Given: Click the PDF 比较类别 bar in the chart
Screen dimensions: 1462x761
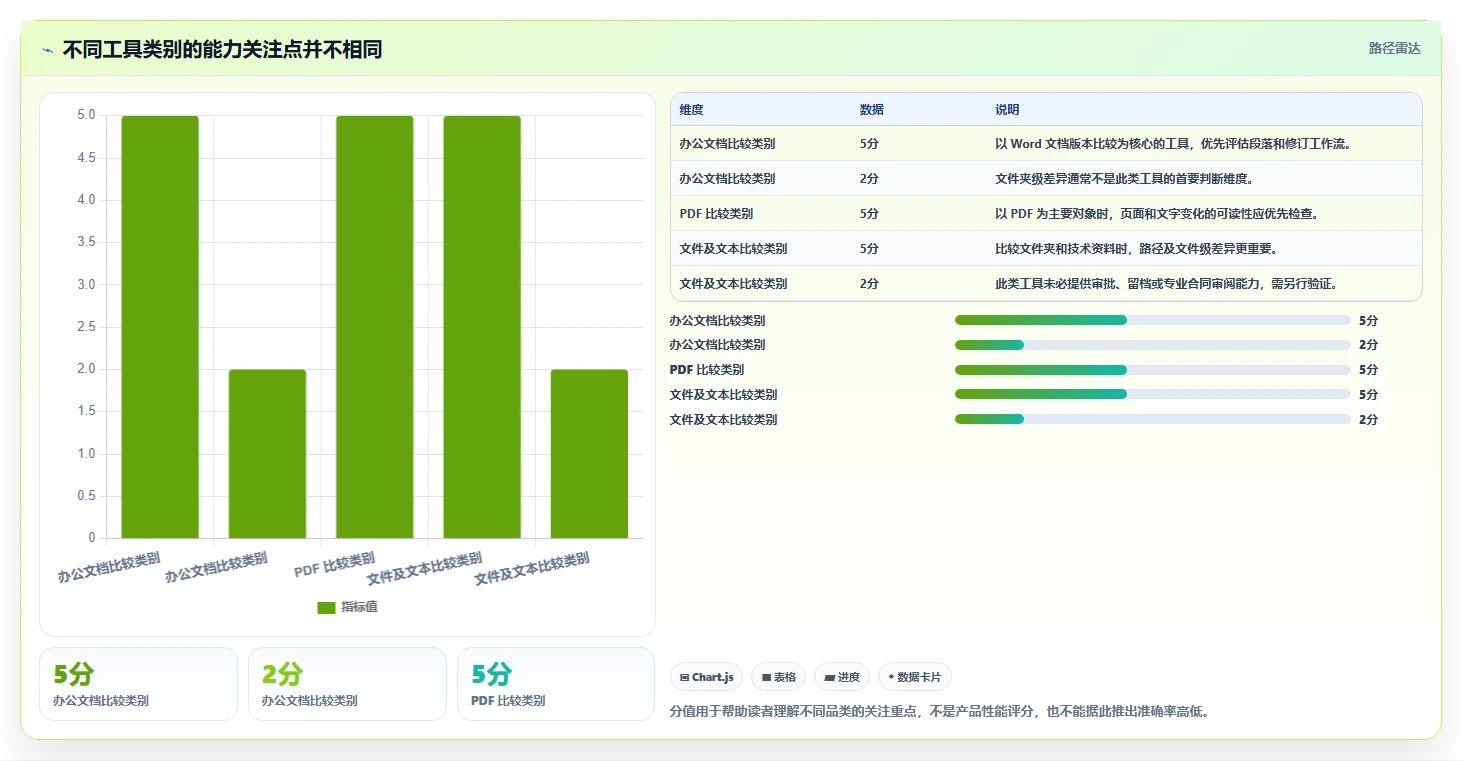Looking at the screenshot, I should [375, 327].
